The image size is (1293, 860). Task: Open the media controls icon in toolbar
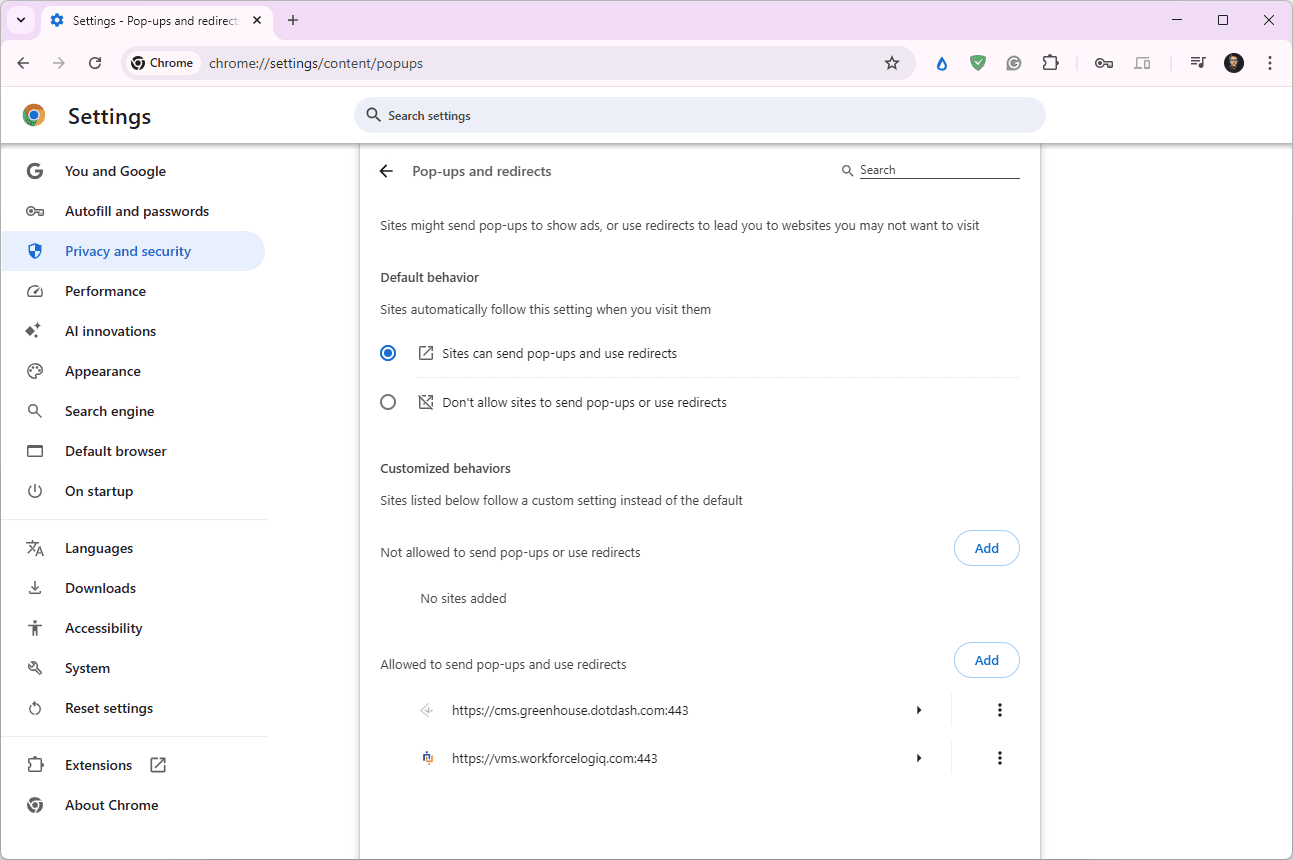[x=1197, y=63]
